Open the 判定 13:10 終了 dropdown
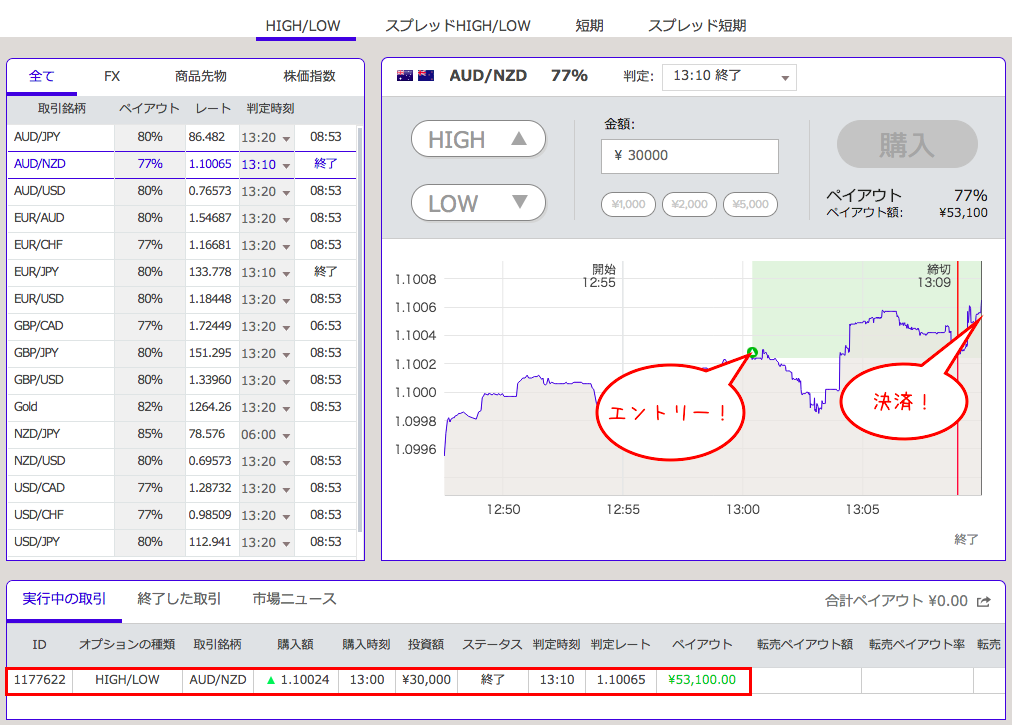The image size is (1012, 725). coord(729,77)
